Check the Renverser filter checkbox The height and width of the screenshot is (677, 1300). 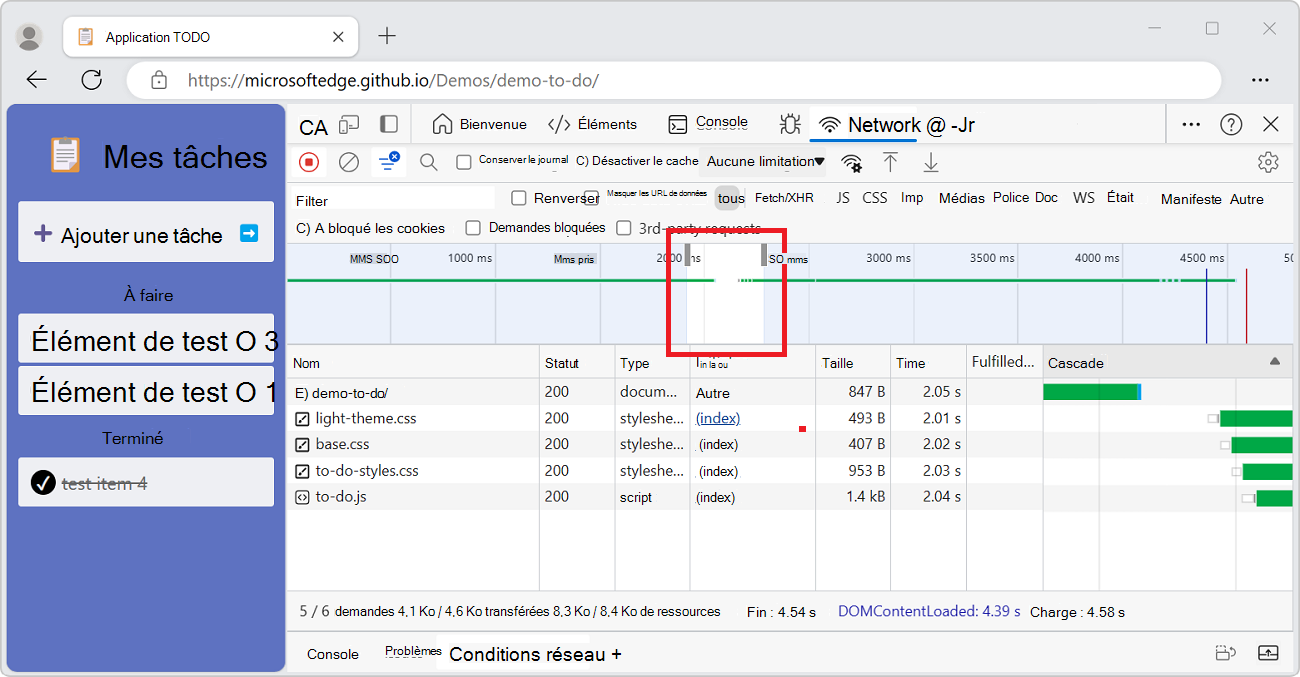point(519,198)
